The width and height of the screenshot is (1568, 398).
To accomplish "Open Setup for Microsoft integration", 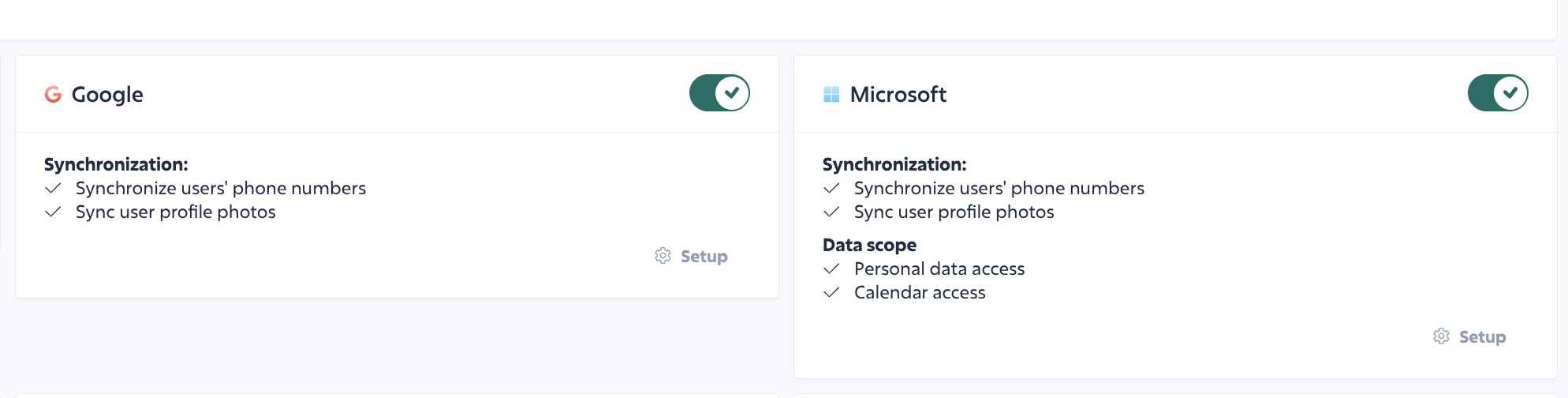I will click(x=1469, y=336).
